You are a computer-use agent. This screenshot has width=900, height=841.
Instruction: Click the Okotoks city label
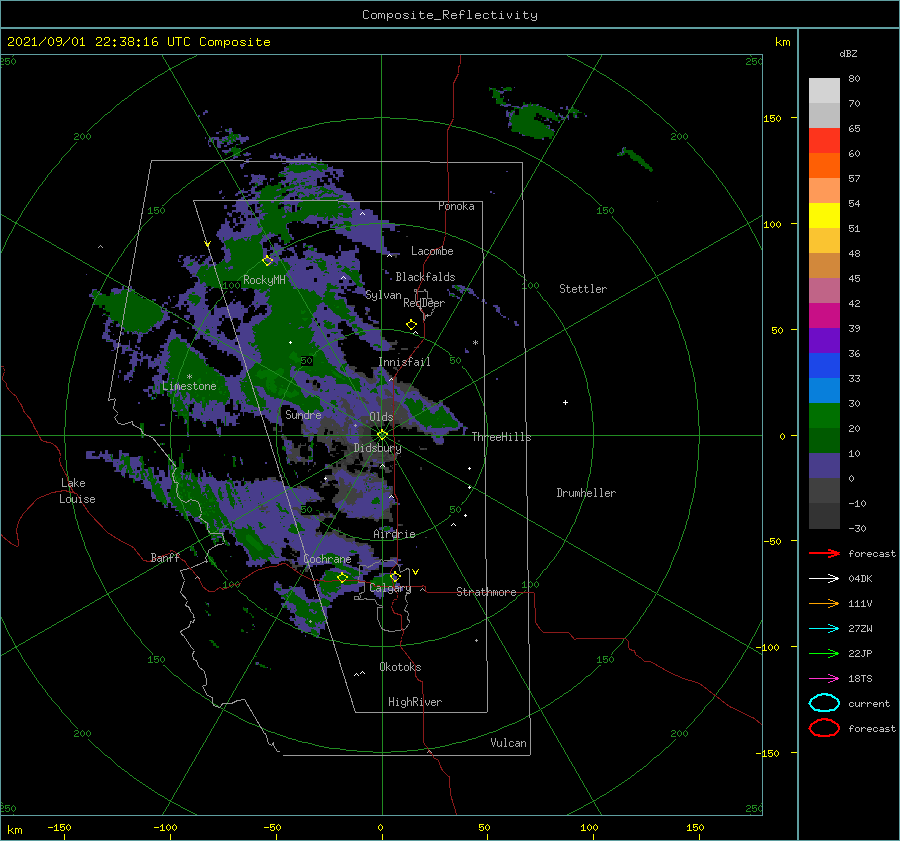pyautogui.click(x=400, y=667)
